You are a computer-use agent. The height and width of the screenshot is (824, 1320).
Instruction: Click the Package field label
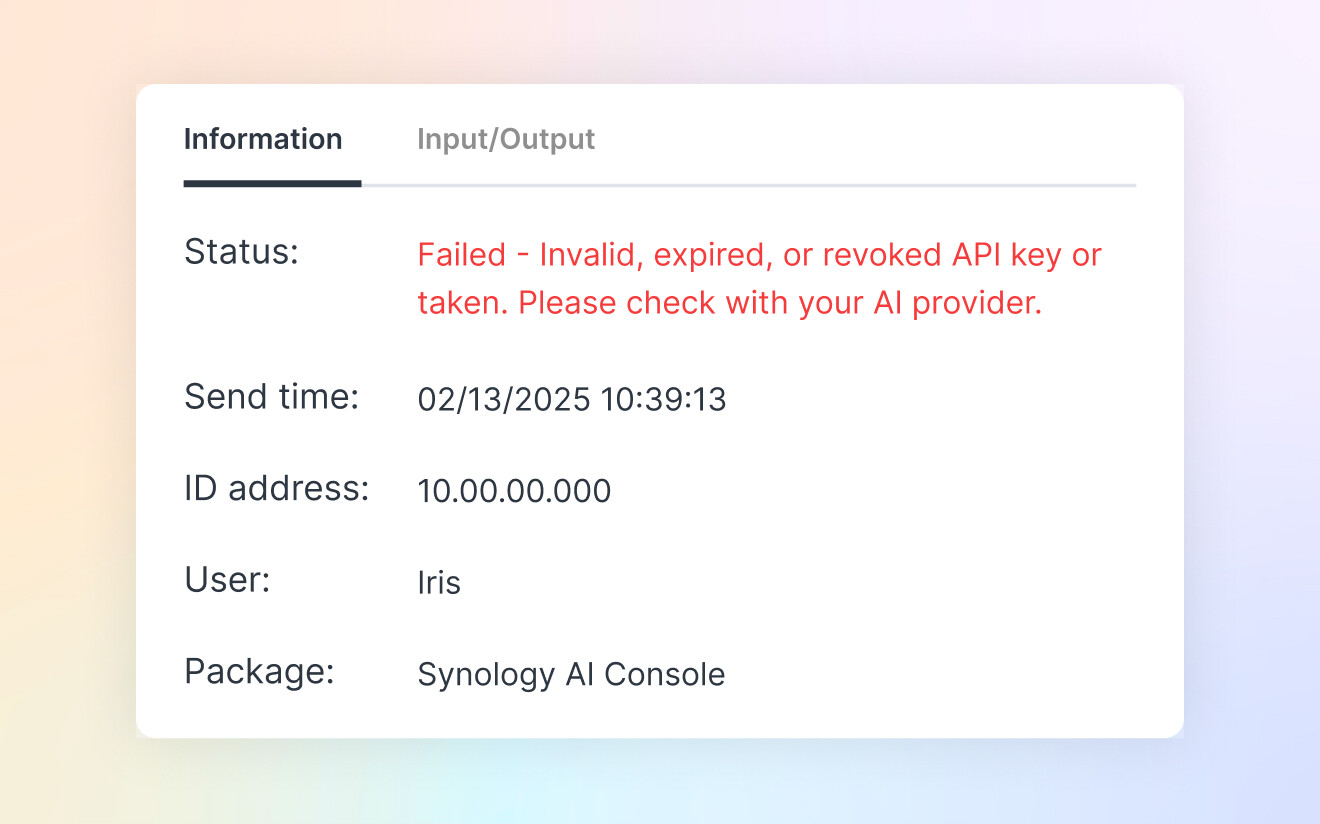tap(258, 671)
